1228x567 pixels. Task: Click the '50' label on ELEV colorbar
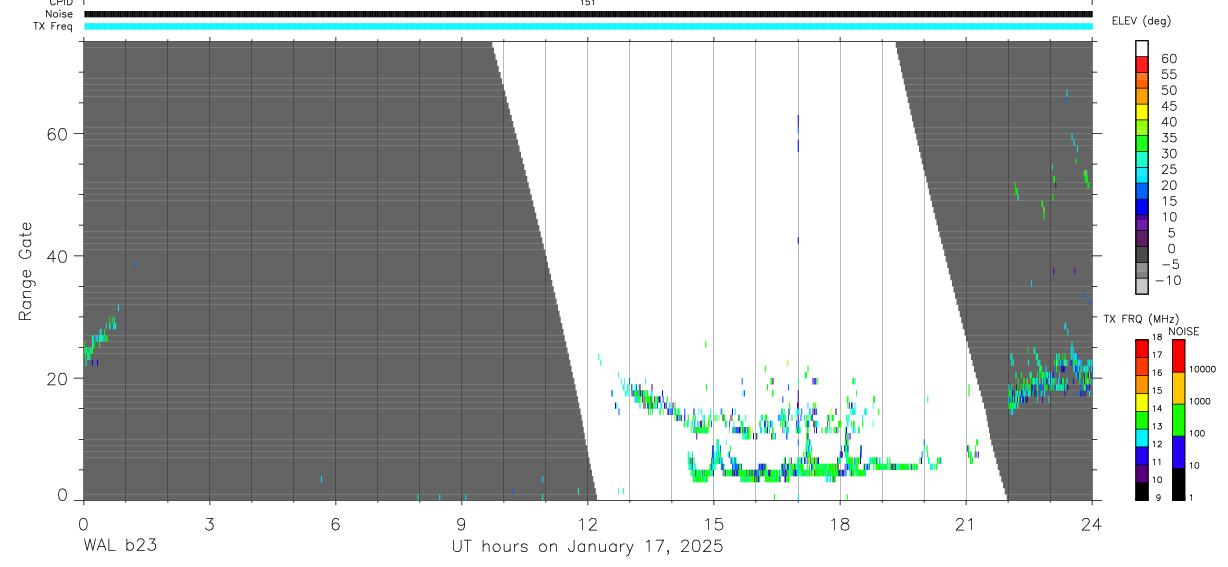click(1168, 90)
